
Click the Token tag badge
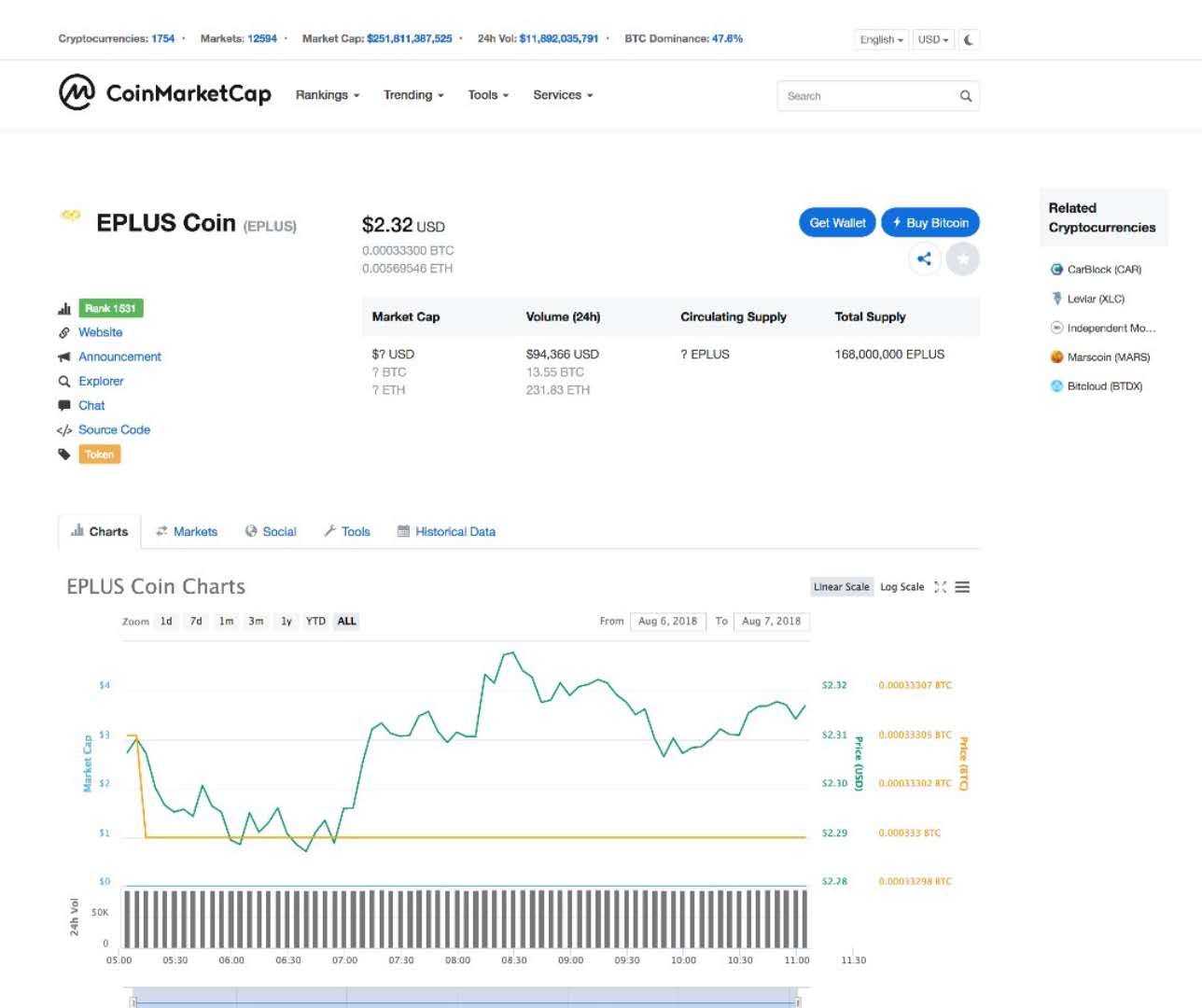(x=100, y=455)
